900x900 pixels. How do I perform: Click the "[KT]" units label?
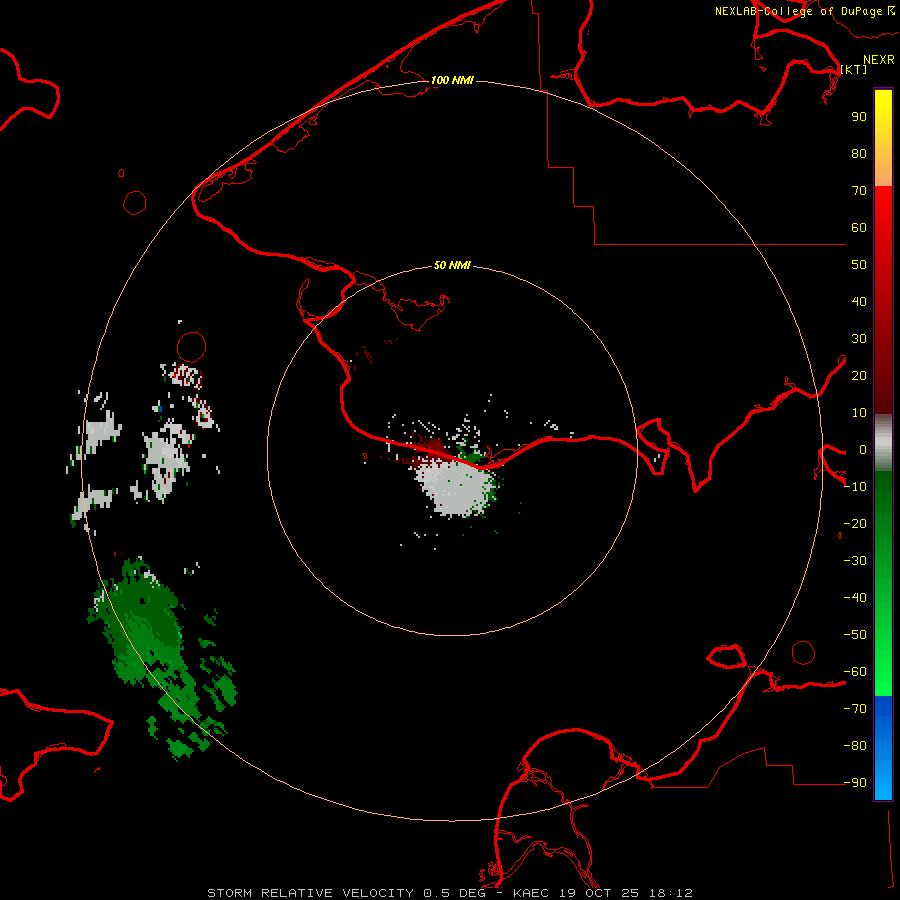coord(854,69)
